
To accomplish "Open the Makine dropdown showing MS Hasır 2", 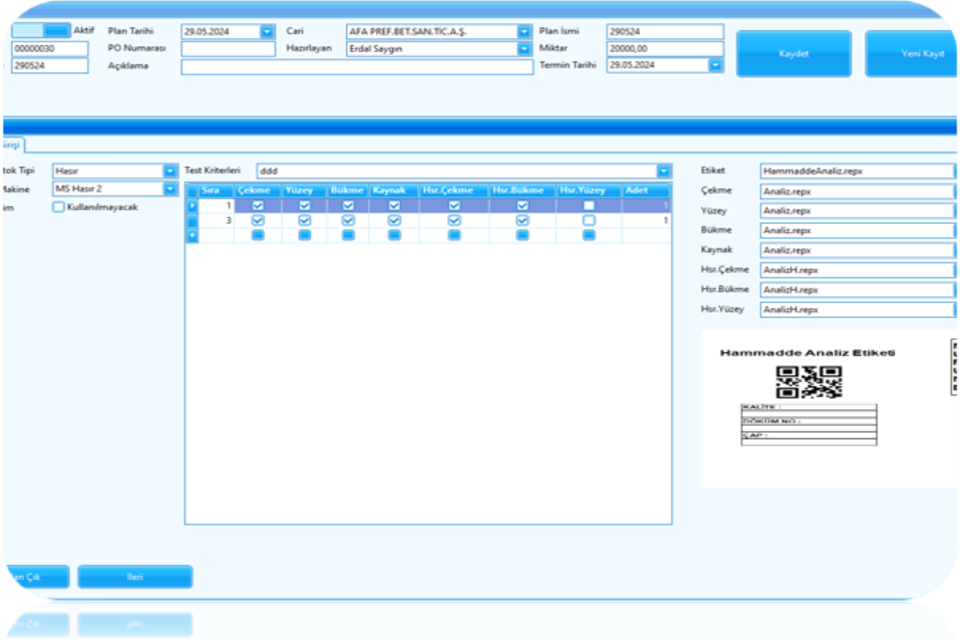I will (169, 189).
